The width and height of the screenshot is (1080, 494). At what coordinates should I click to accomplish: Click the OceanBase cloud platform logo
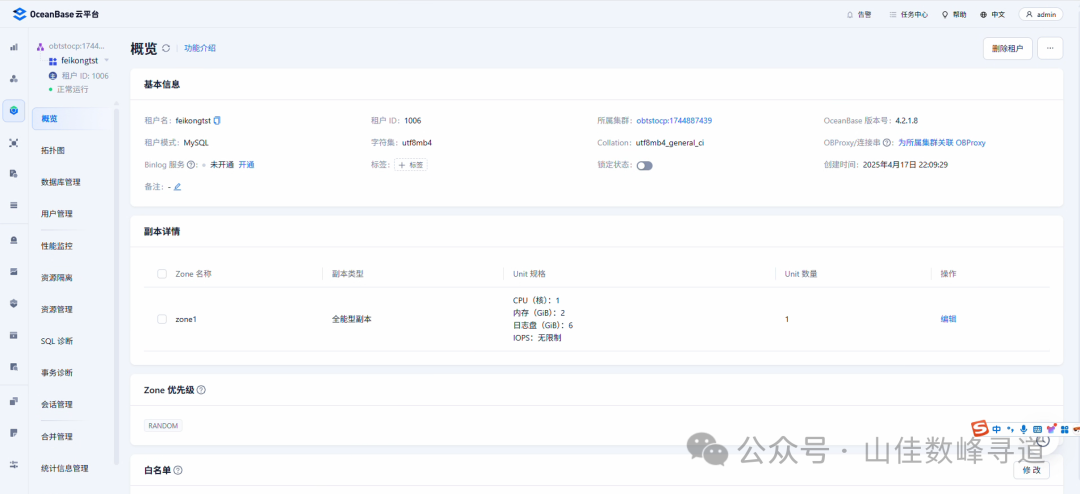tap(56, 14)
